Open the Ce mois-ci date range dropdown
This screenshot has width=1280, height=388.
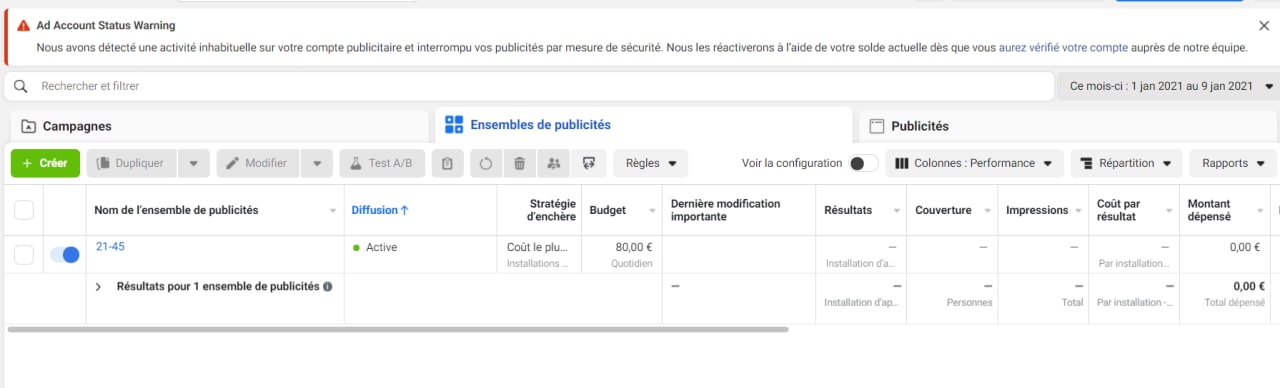coord(1169,86)
